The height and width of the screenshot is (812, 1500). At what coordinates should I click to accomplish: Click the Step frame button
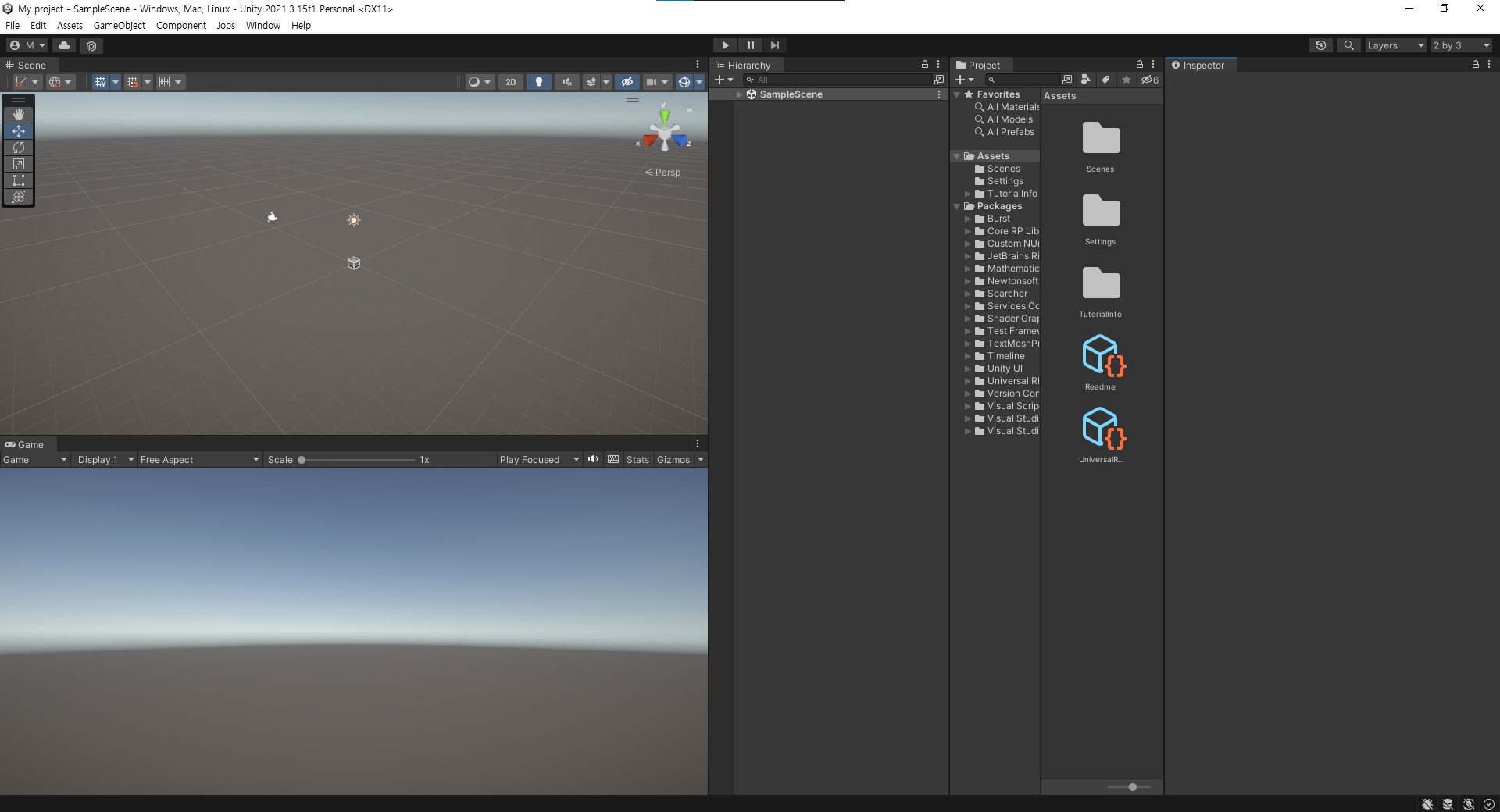(x=775, y=45)
